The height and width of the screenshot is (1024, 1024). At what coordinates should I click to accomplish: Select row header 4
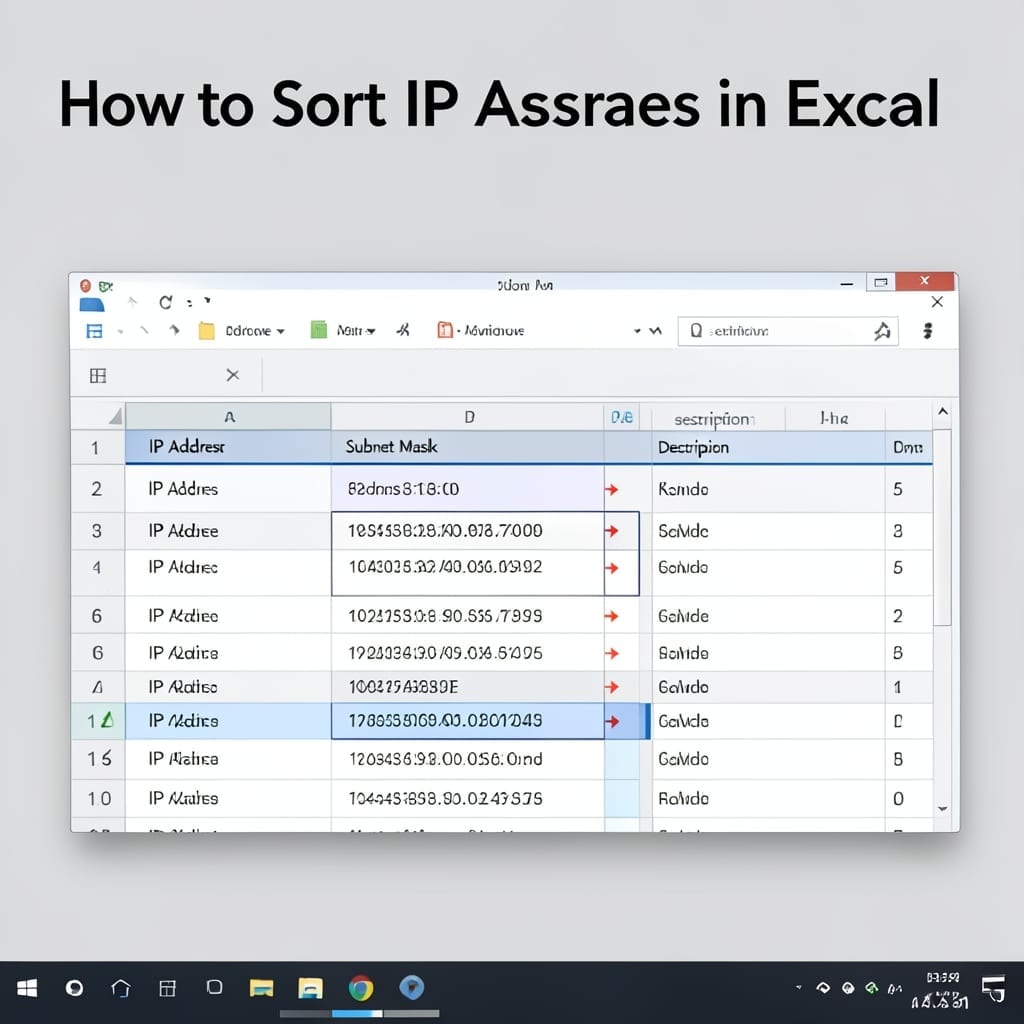pyautogui.click(x=97, y=572)
